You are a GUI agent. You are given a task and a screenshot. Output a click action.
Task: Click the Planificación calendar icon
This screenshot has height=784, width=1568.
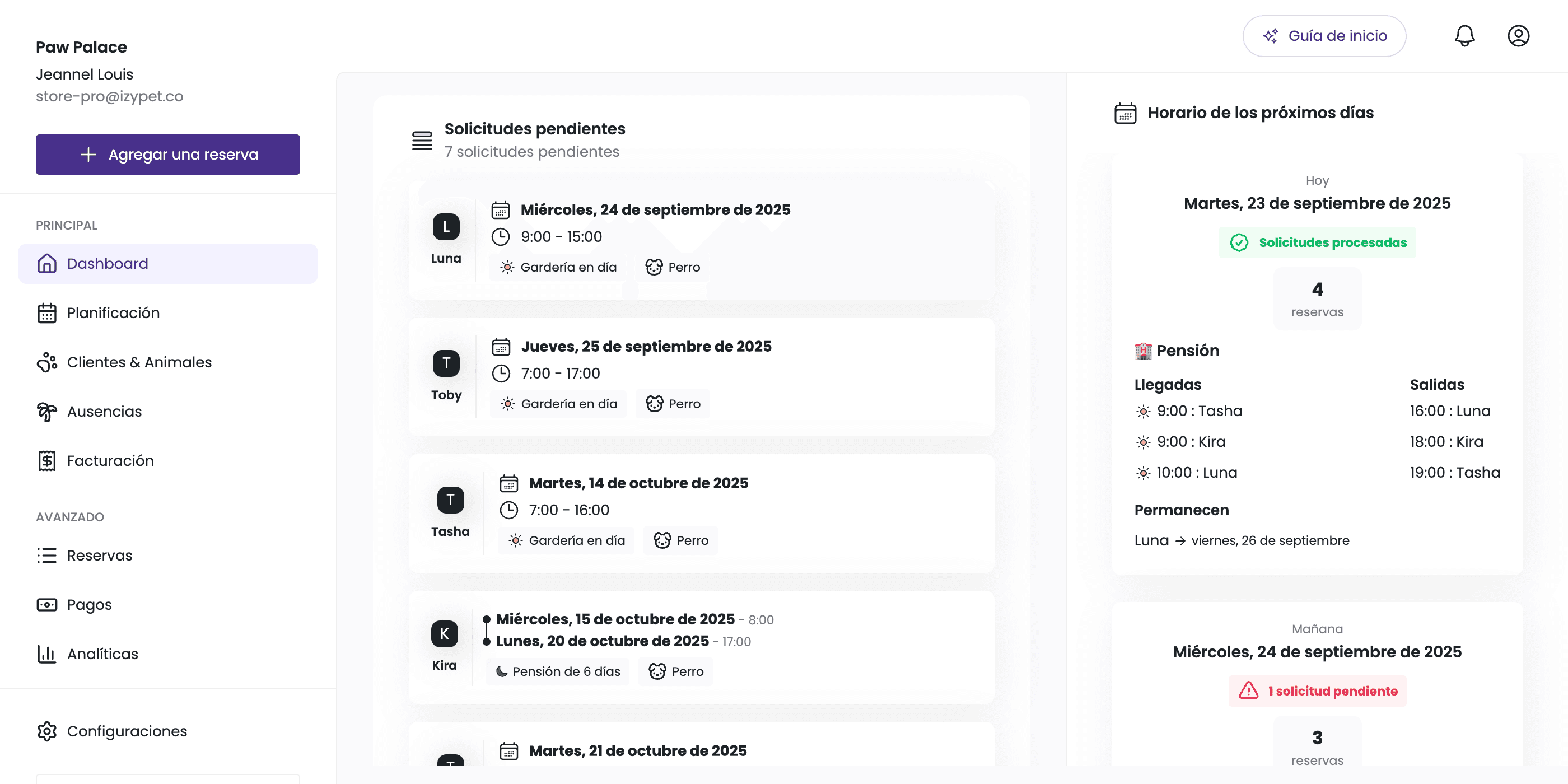47,313
